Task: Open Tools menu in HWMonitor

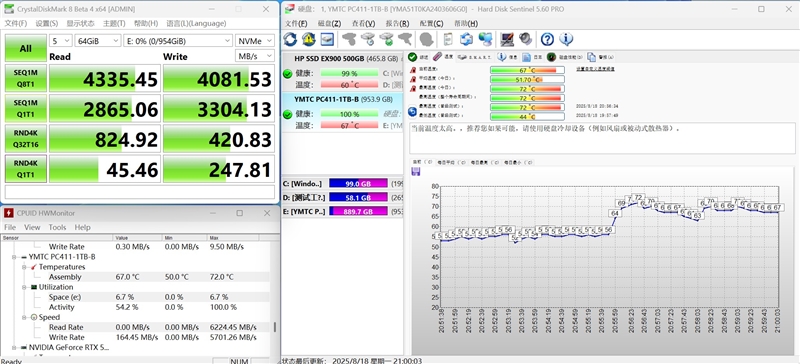Action: click(x=57, y=227)
